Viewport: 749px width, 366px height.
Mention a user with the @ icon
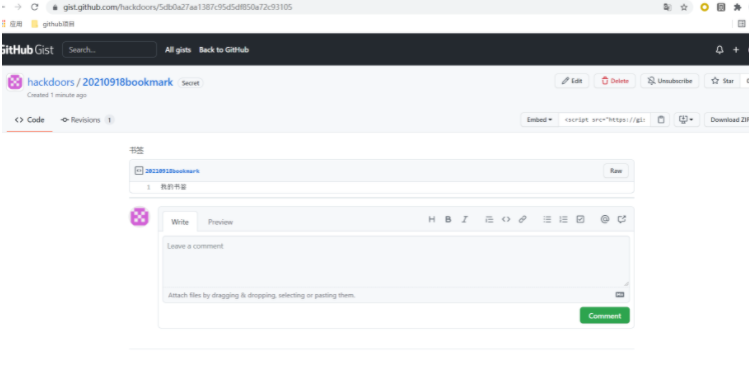point(605,219)
